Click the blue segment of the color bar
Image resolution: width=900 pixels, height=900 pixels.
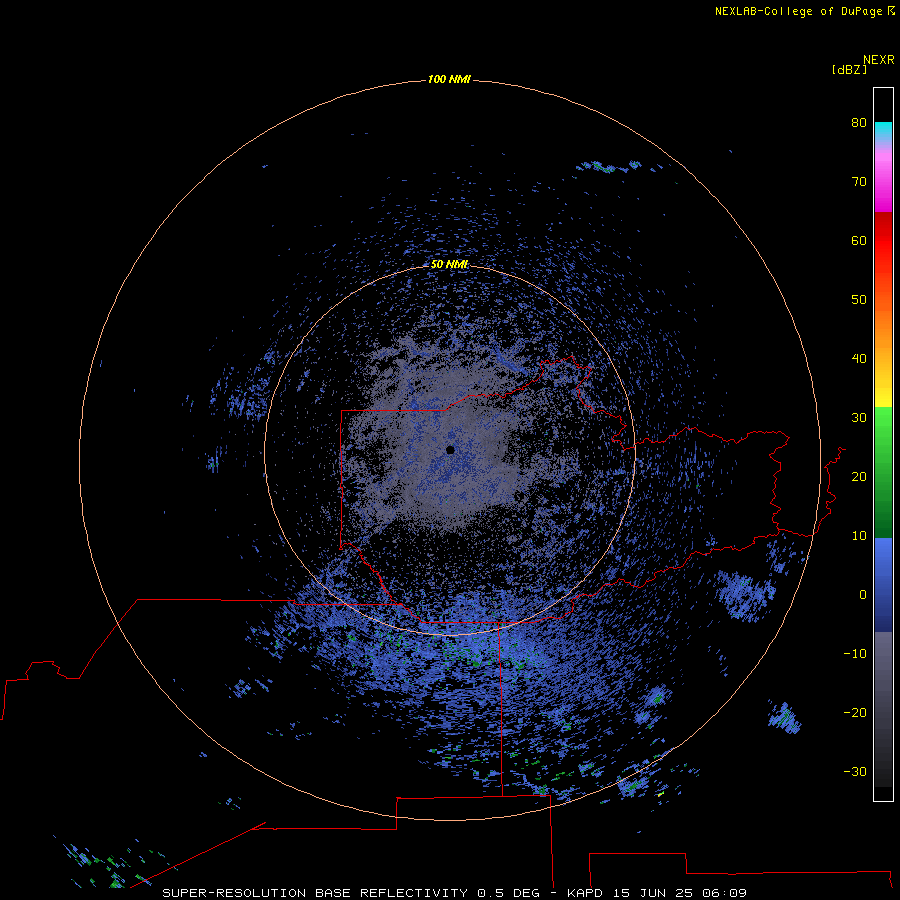883,585
